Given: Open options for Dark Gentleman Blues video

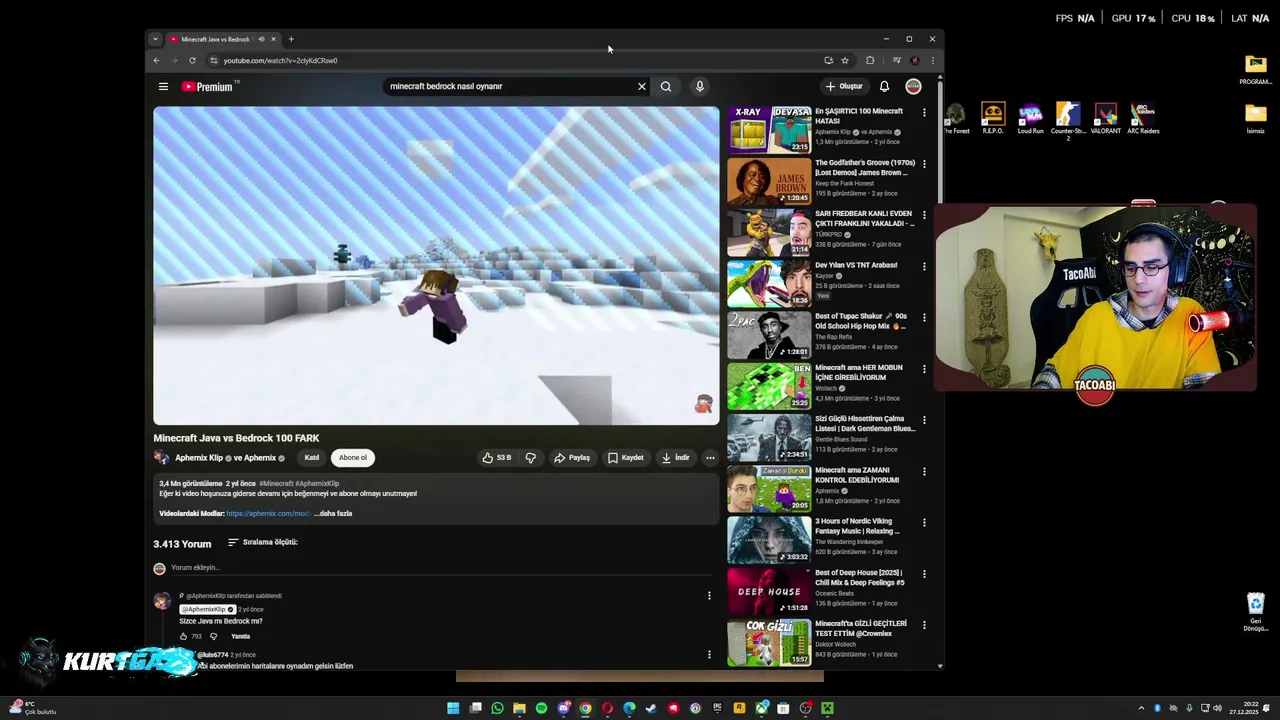Looking at the screenshot, I should click(924, 420).
